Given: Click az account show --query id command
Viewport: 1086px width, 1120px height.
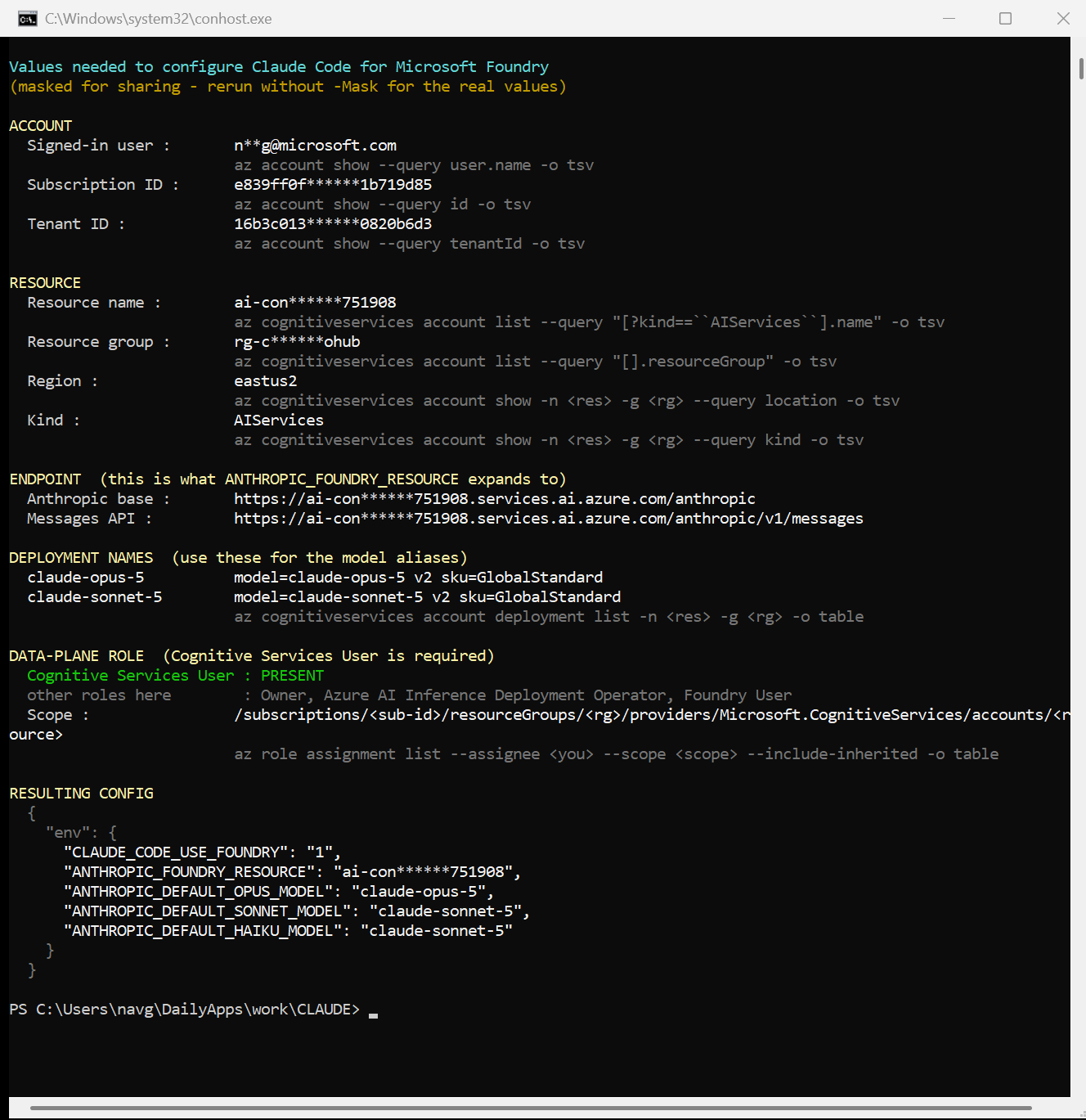Looking at the screenshot, I should point(383,205).
